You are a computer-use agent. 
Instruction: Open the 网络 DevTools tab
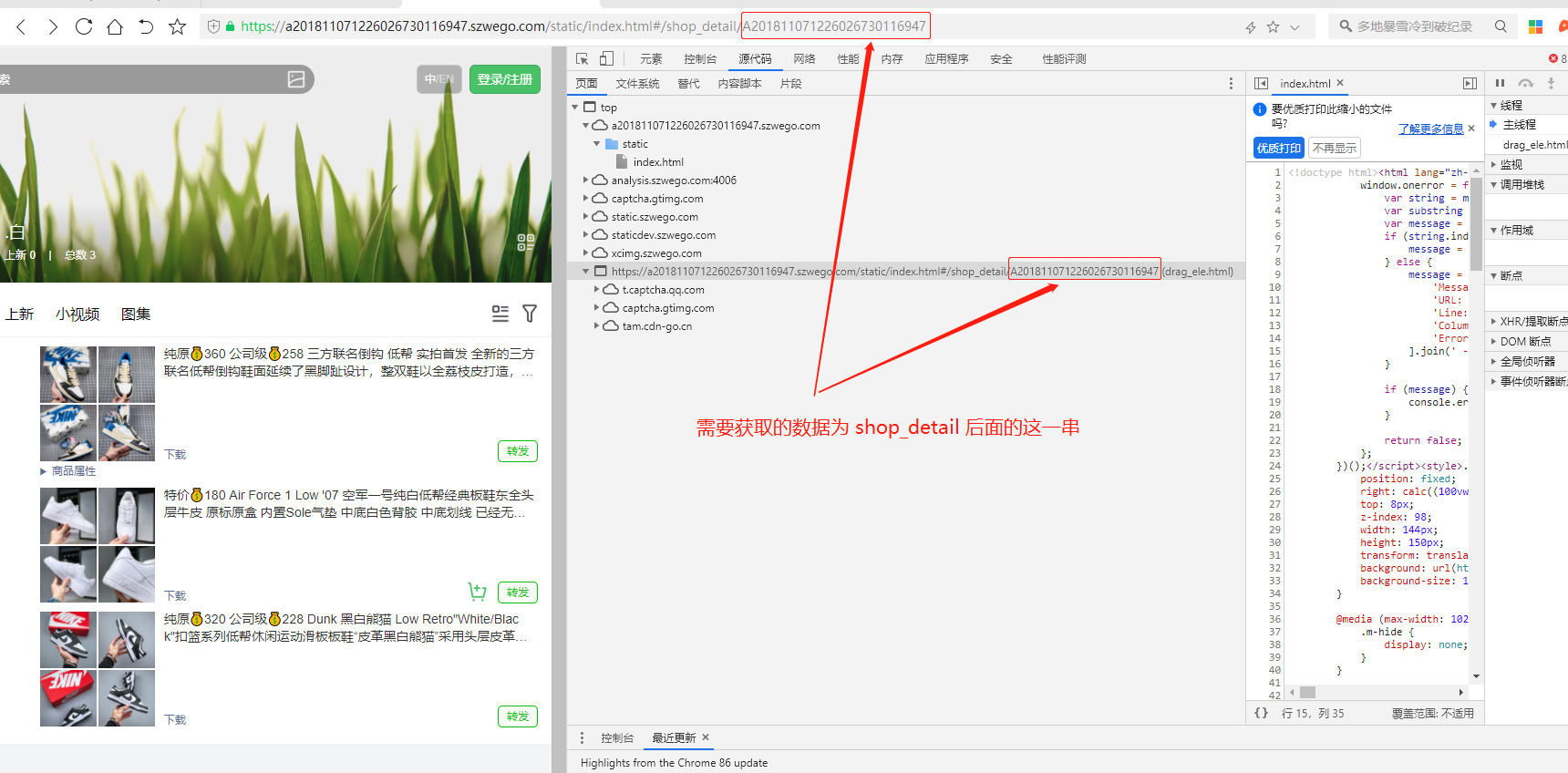[804, 58]
